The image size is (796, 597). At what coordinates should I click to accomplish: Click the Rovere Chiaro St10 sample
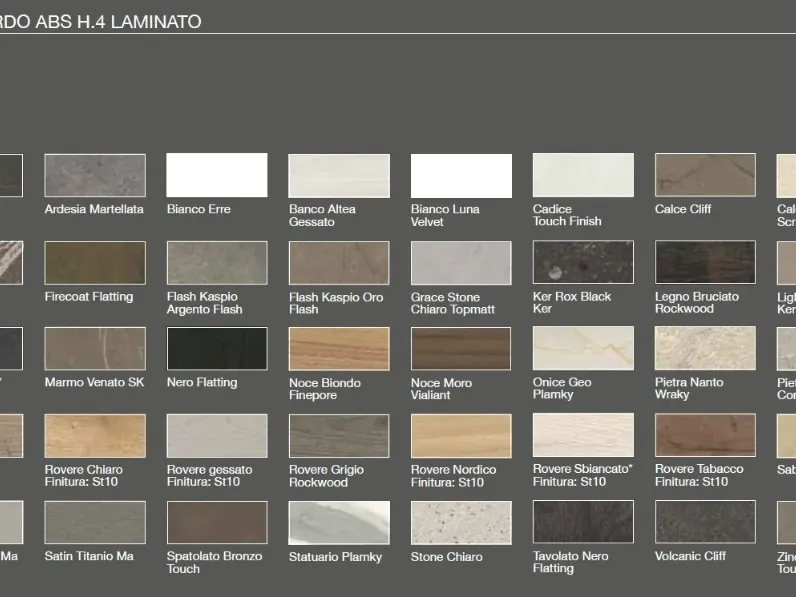pyautogui.click(x=95, y=436)
